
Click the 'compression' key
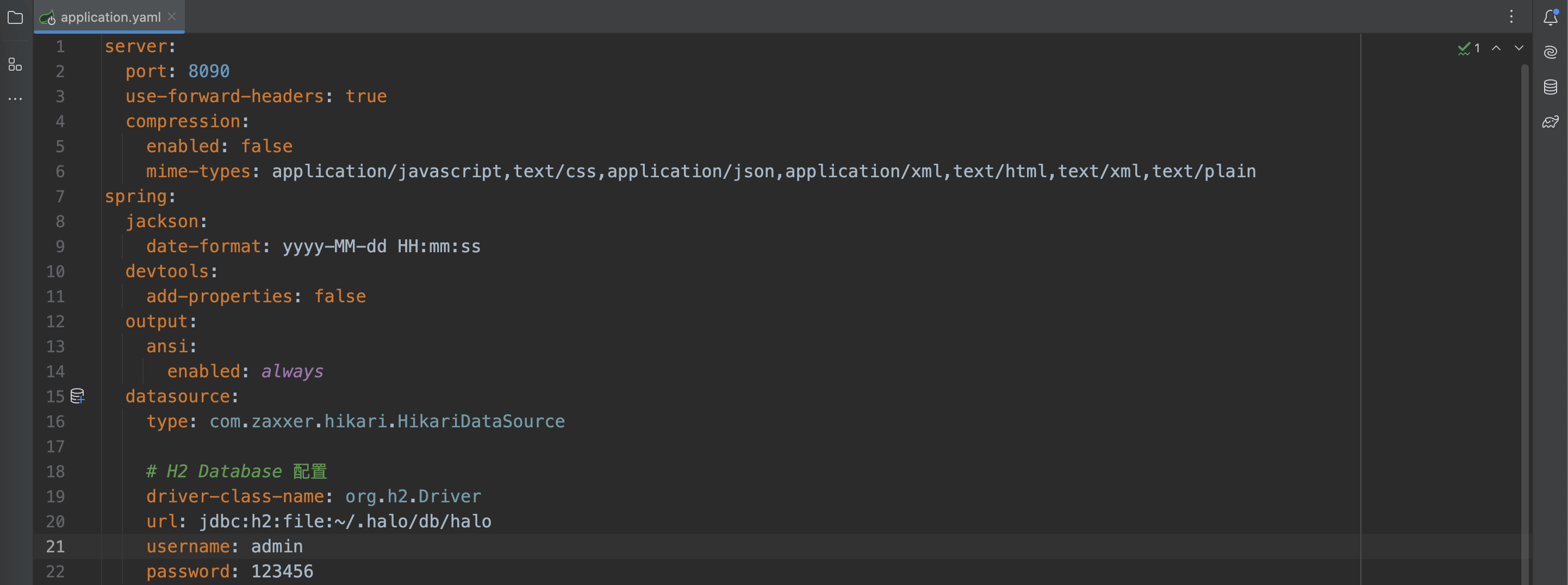pyautogui.click(x=183, y=121)
